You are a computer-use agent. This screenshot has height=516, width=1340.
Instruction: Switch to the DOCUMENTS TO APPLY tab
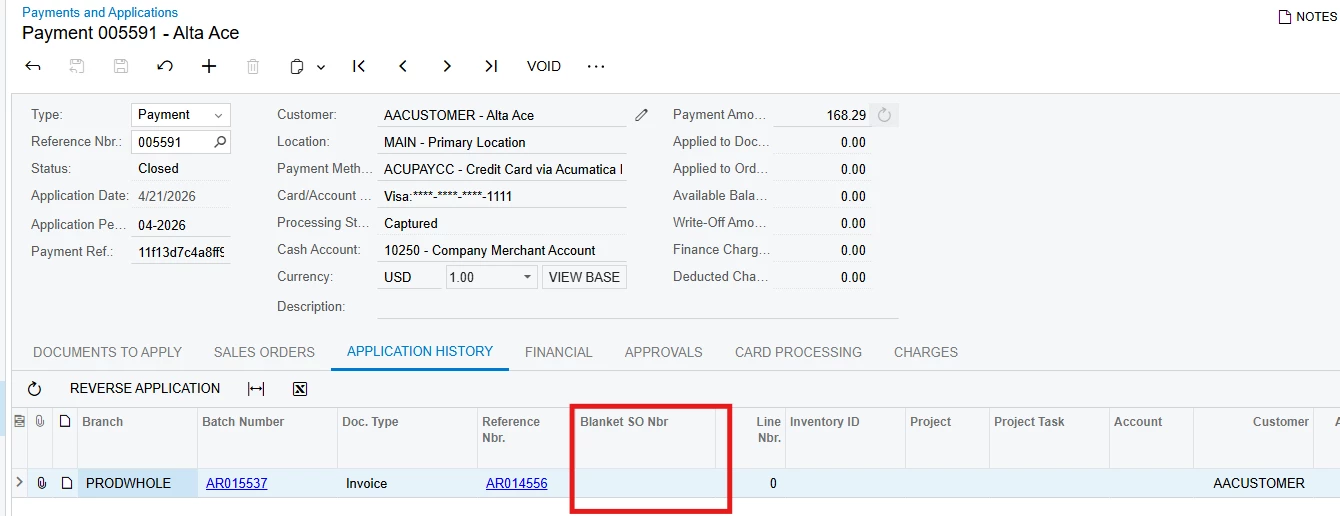point(108,352)
